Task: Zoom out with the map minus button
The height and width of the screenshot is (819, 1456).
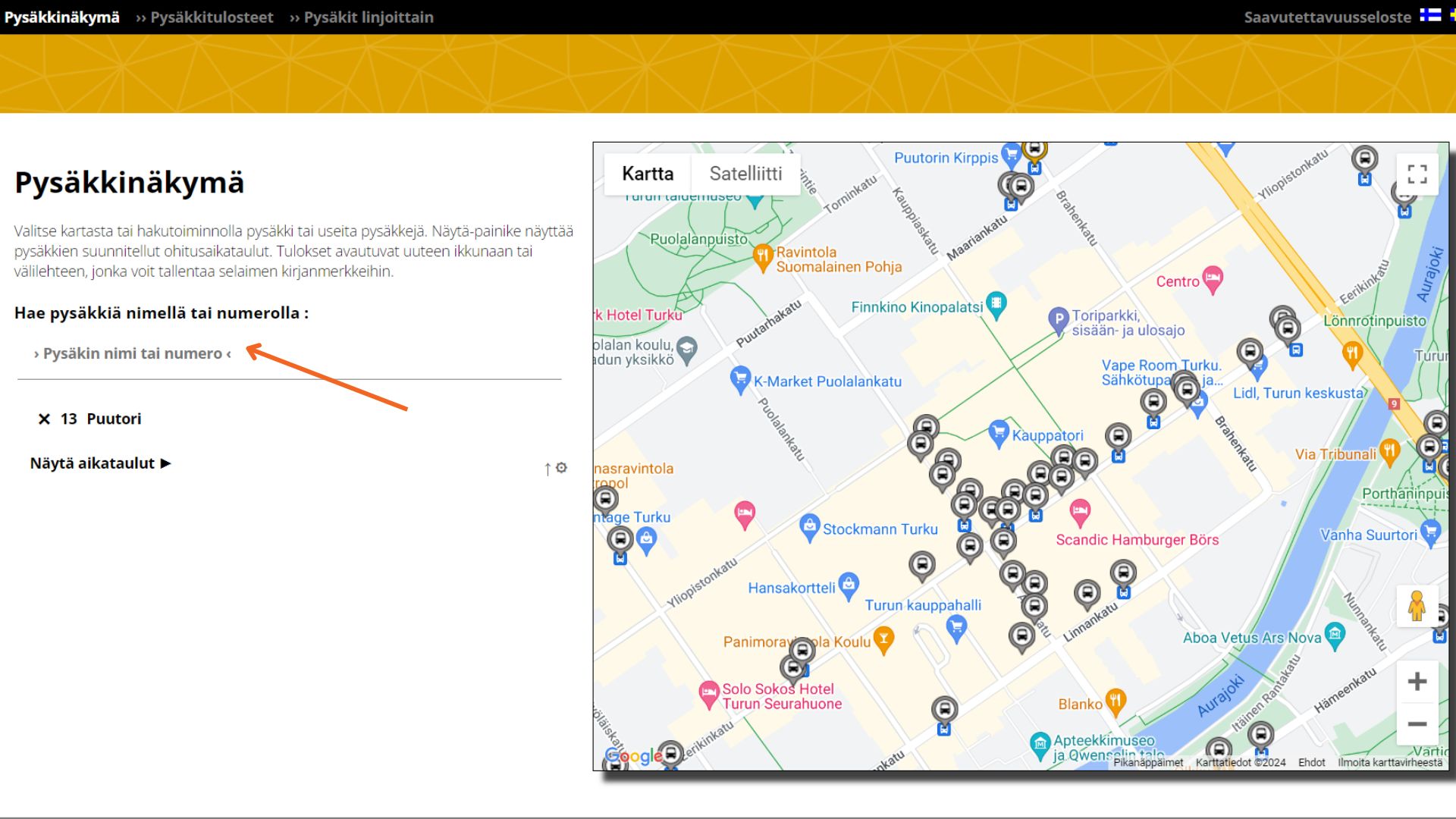Action: pos(1417,724)
